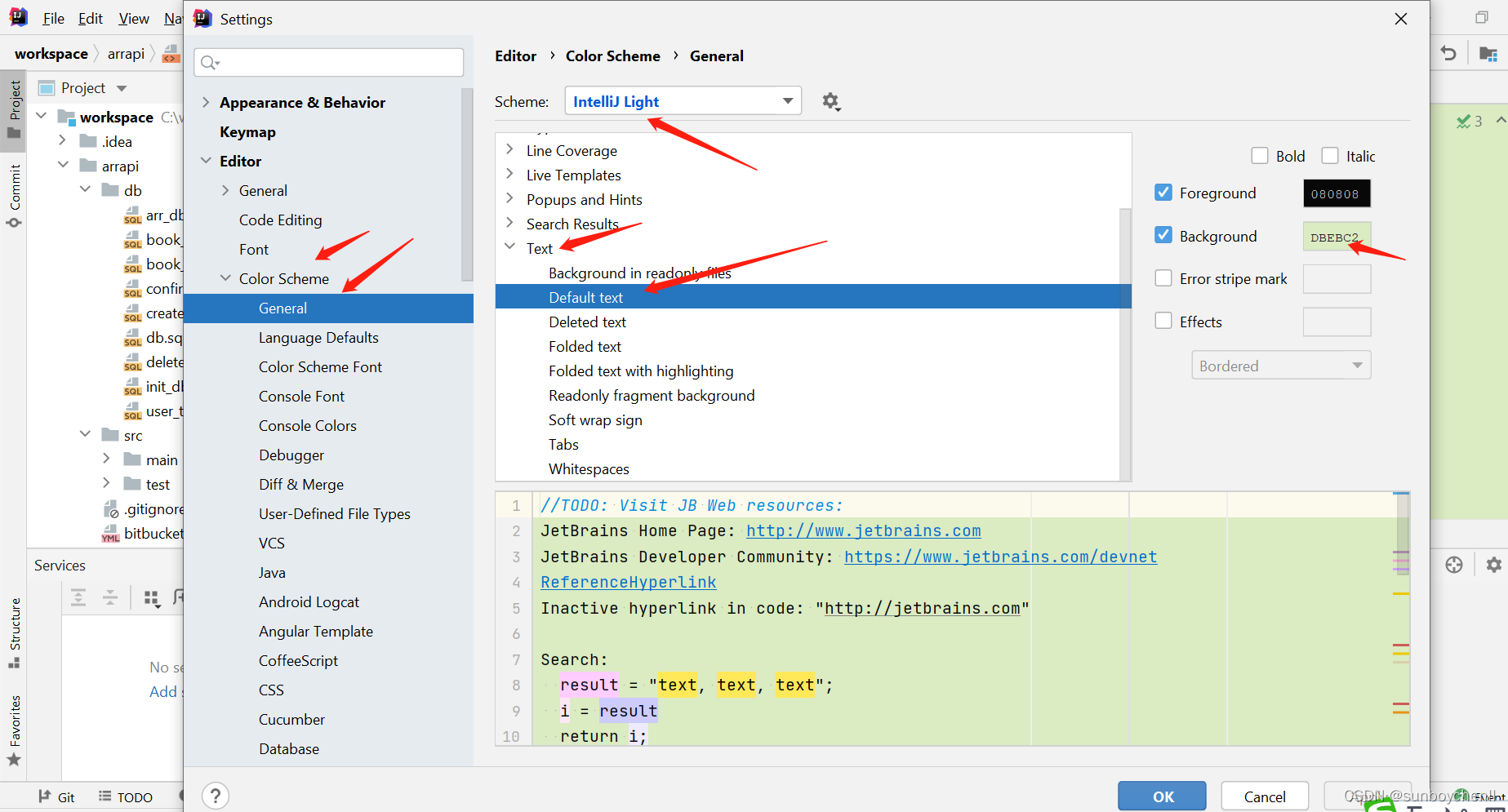Click the collapse all icon in Services
The width and height of the screenshot is (1508, 812).
point(110,598)
